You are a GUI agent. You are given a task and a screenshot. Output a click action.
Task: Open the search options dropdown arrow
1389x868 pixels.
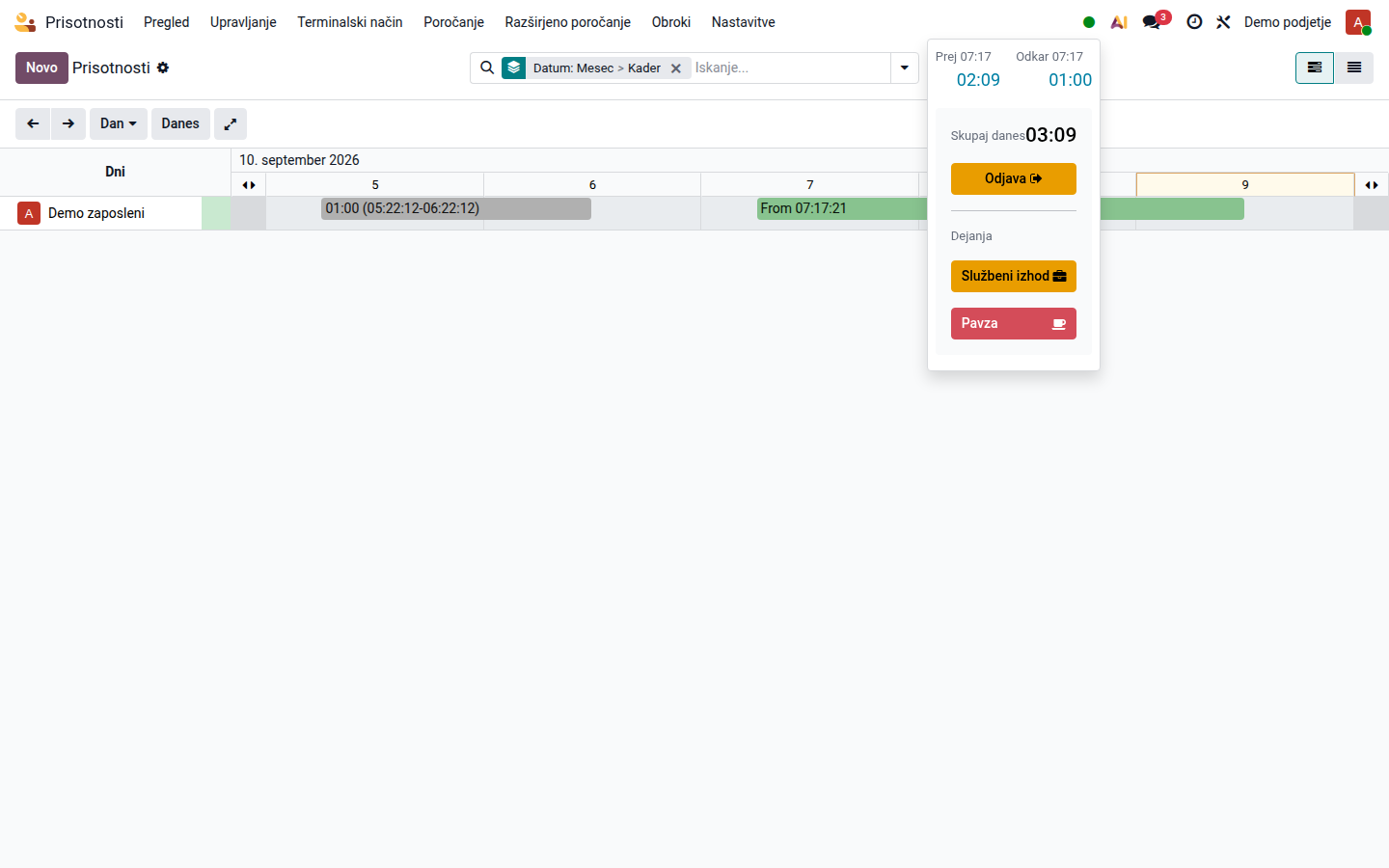(x=905, y=68)
